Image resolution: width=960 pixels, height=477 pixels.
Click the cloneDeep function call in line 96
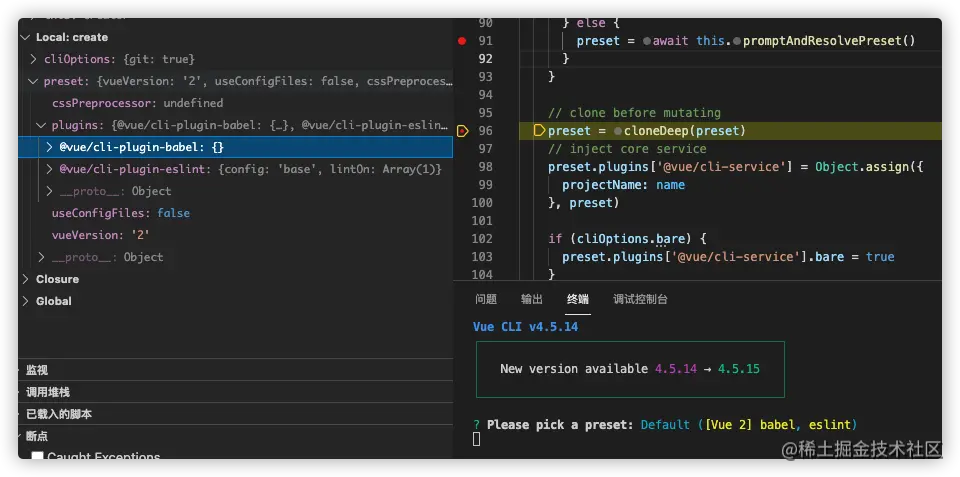coord(656,131)
